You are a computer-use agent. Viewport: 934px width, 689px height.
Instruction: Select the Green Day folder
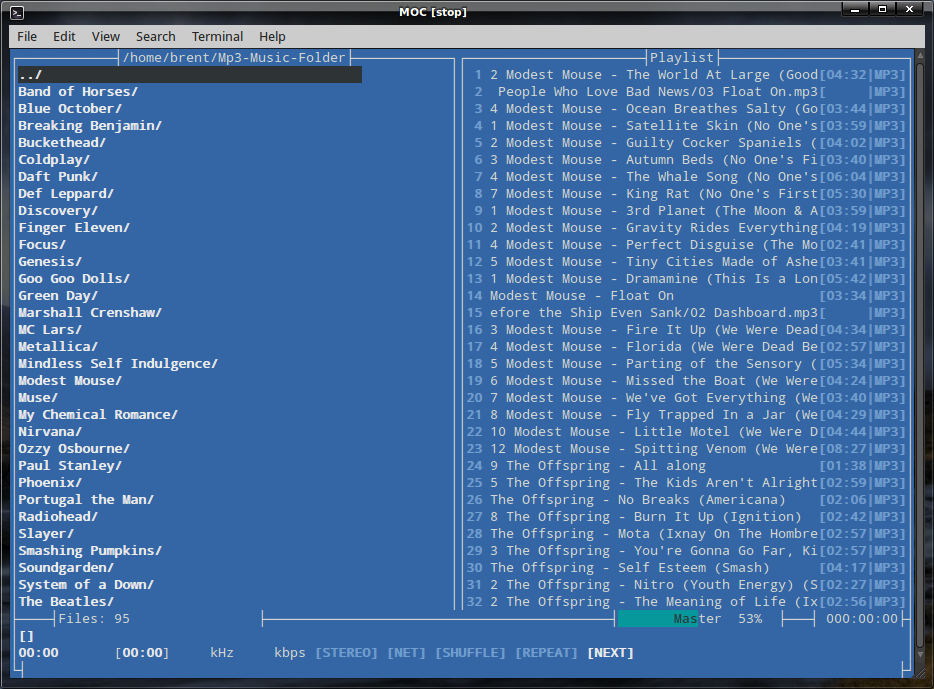(58, 296)
